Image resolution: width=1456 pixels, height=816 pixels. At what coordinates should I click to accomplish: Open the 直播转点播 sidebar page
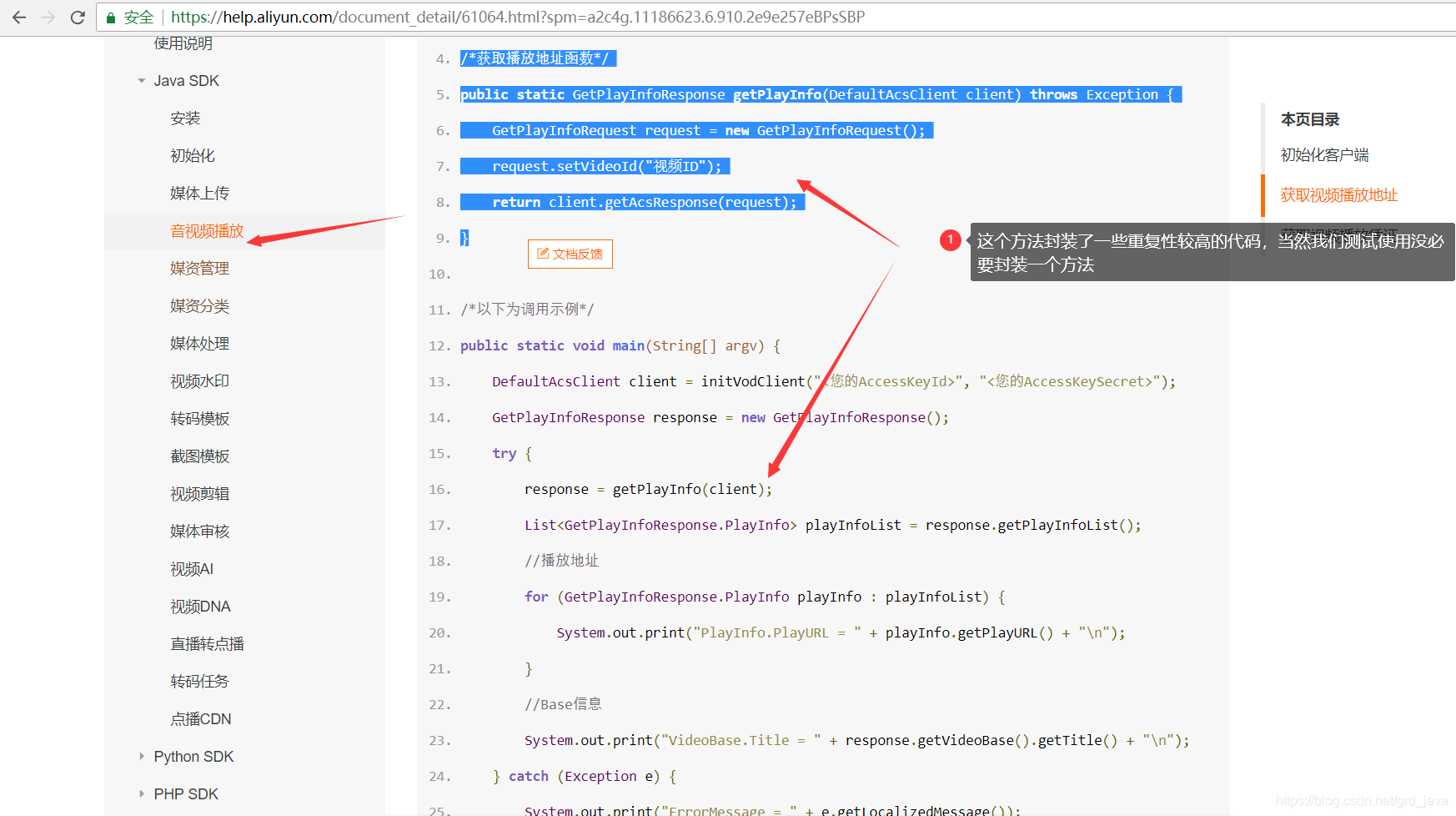207,644
